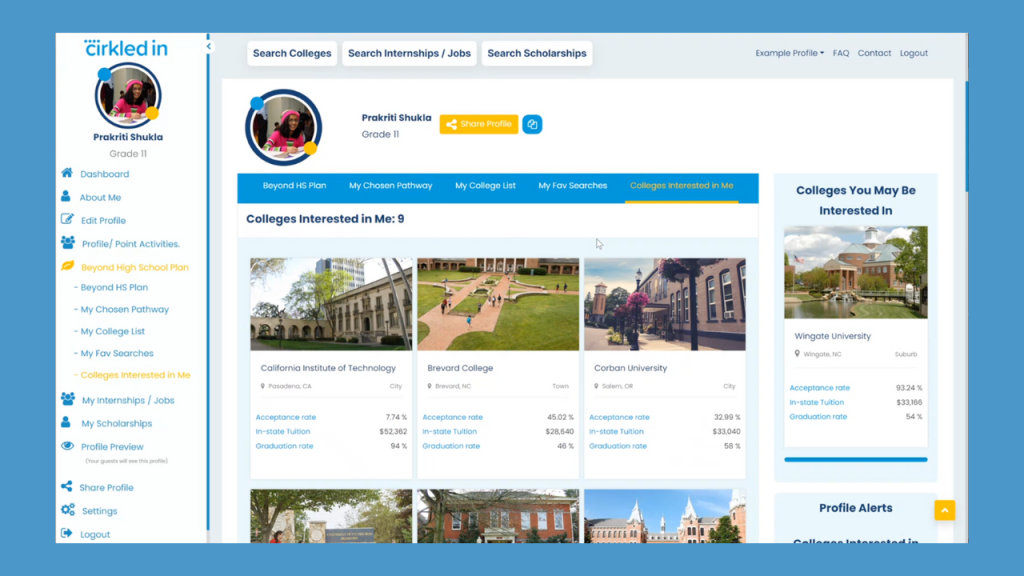1024x576 pixels.
Task: Switch to the My College List tab
Action: [x=485, y=185]
